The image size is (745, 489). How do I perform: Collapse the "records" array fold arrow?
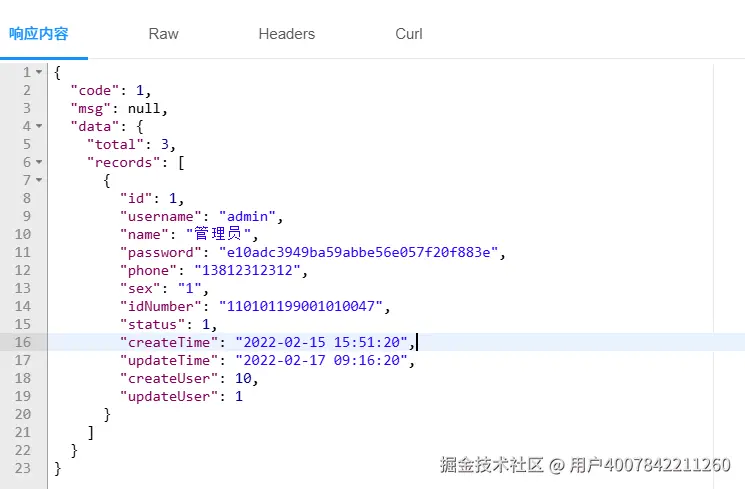click(39, 162)
